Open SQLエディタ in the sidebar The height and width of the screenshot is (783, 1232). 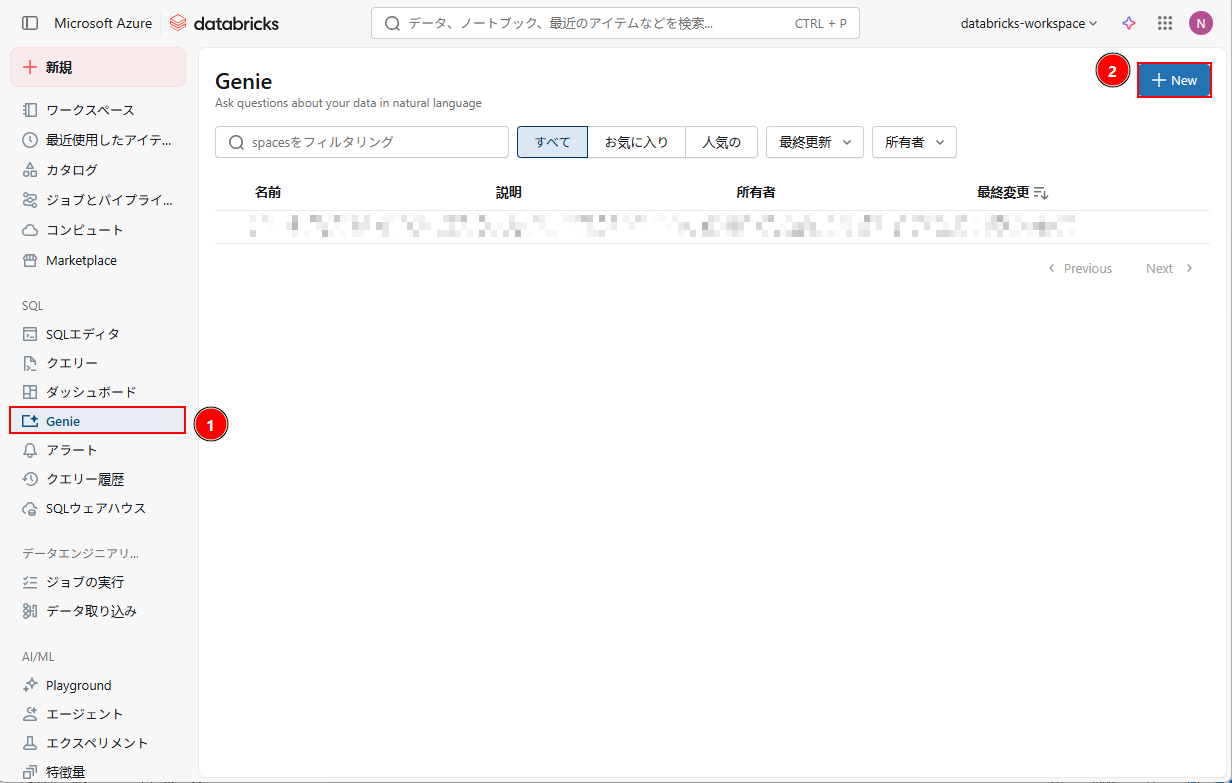82,334
